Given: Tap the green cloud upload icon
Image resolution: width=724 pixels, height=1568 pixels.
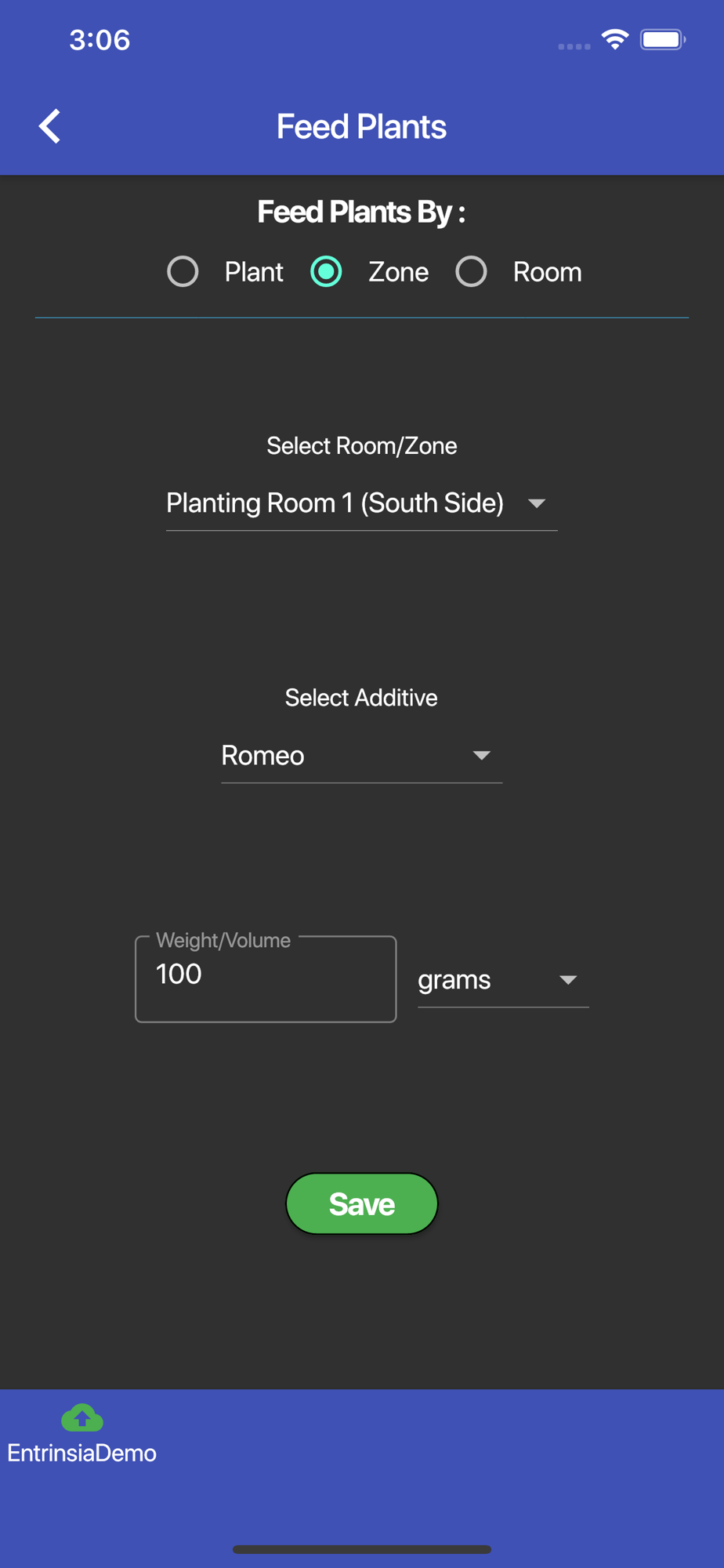Looking at the screenshot, I should pos(82,1417).
